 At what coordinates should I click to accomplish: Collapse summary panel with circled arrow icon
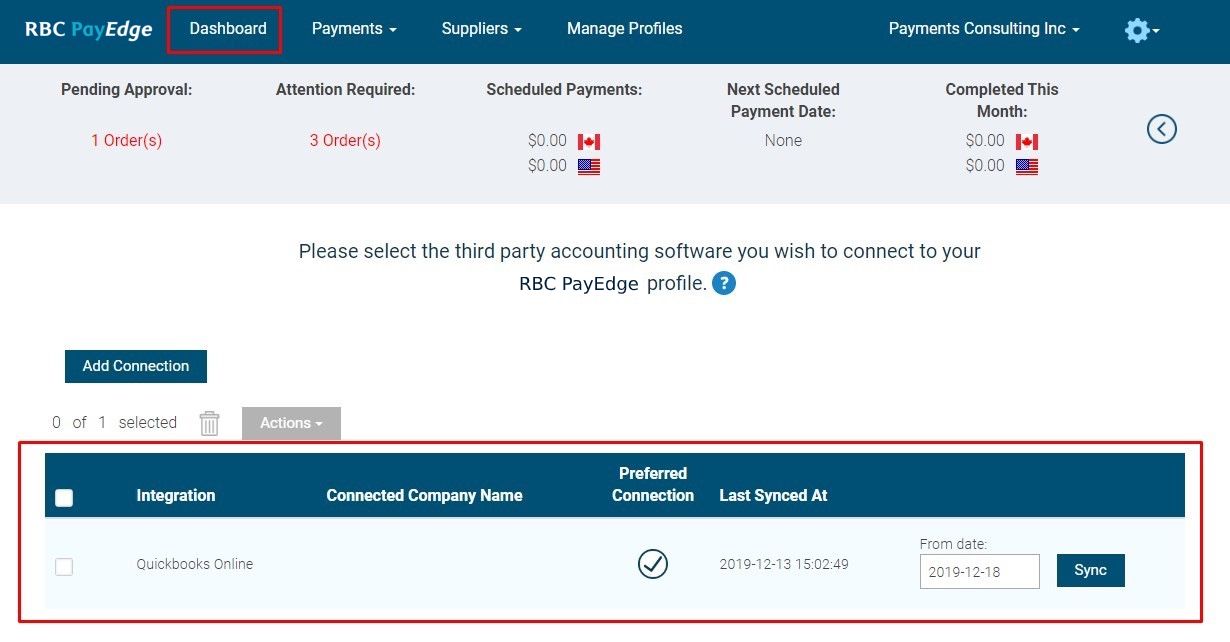(x=1161, y=129)
